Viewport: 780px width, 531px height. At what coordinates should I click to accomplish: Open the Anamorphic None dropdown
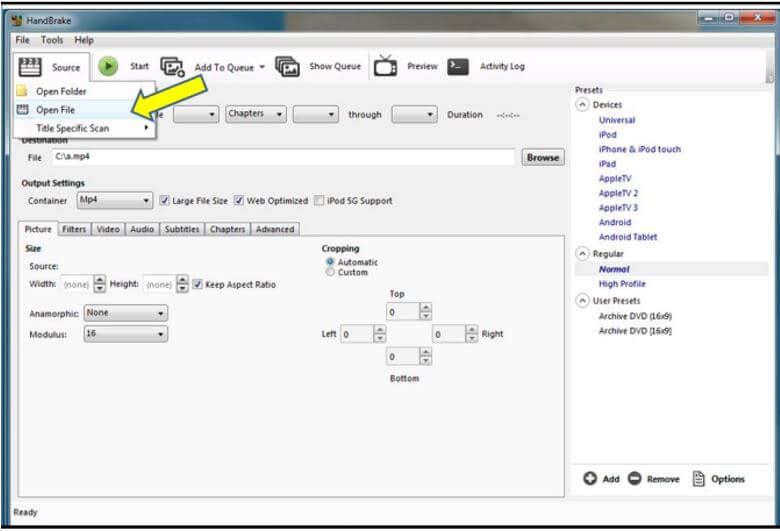(x=126, y=313)
